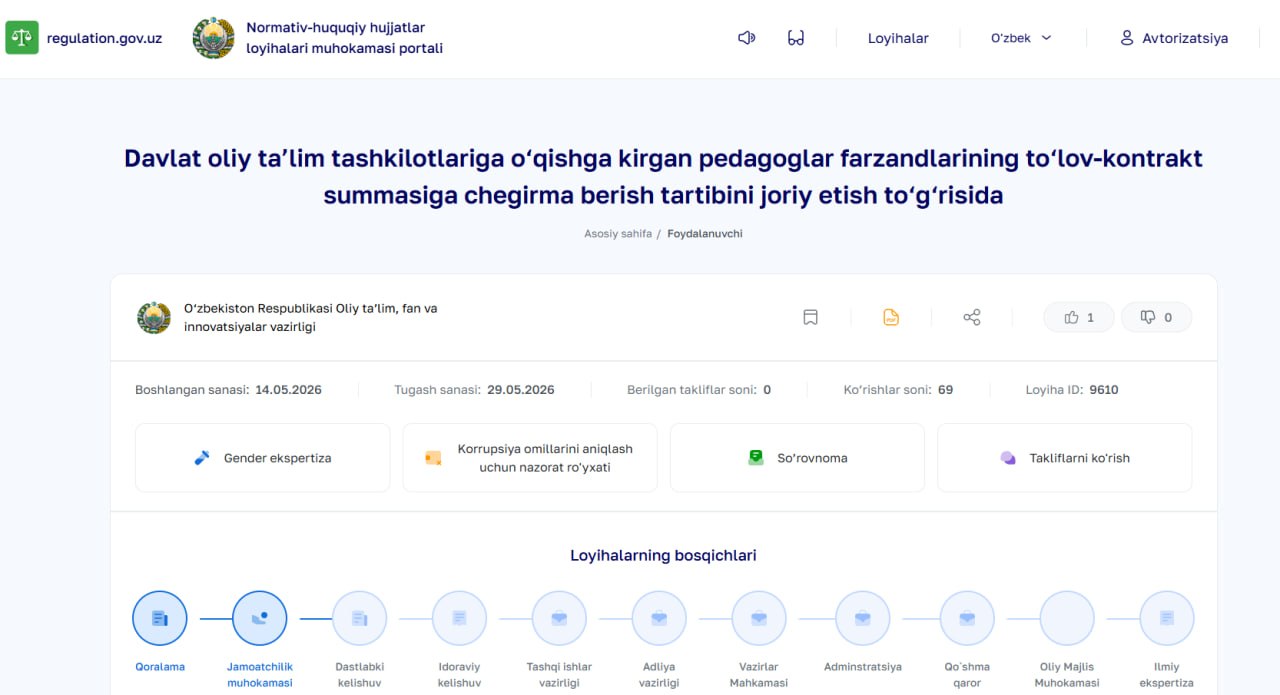Click Loyihalarning bosqichlari heading
The height and width of the screenshot is (695, 1280).
[x=663, y=555]
